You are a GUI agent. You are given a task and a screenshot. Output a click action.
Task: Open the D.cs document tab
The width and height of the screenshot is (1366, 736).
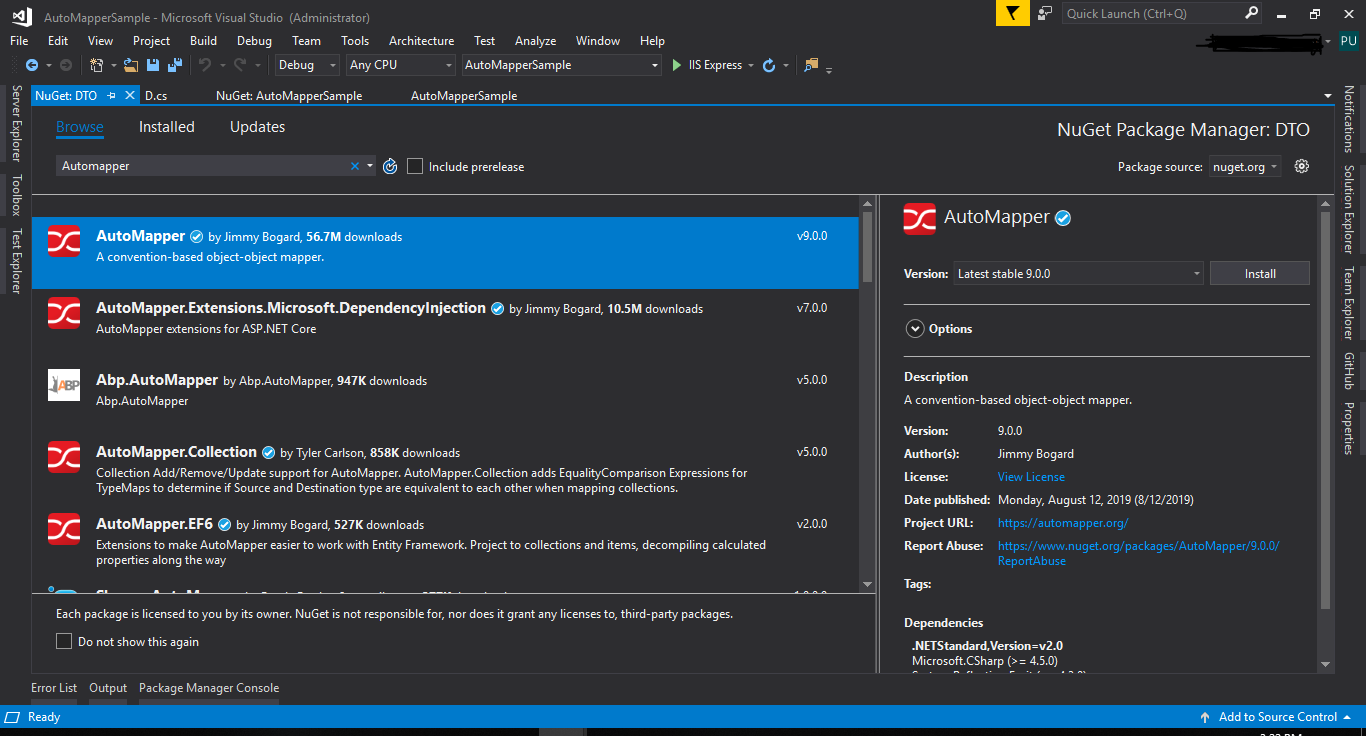point(156,96)
